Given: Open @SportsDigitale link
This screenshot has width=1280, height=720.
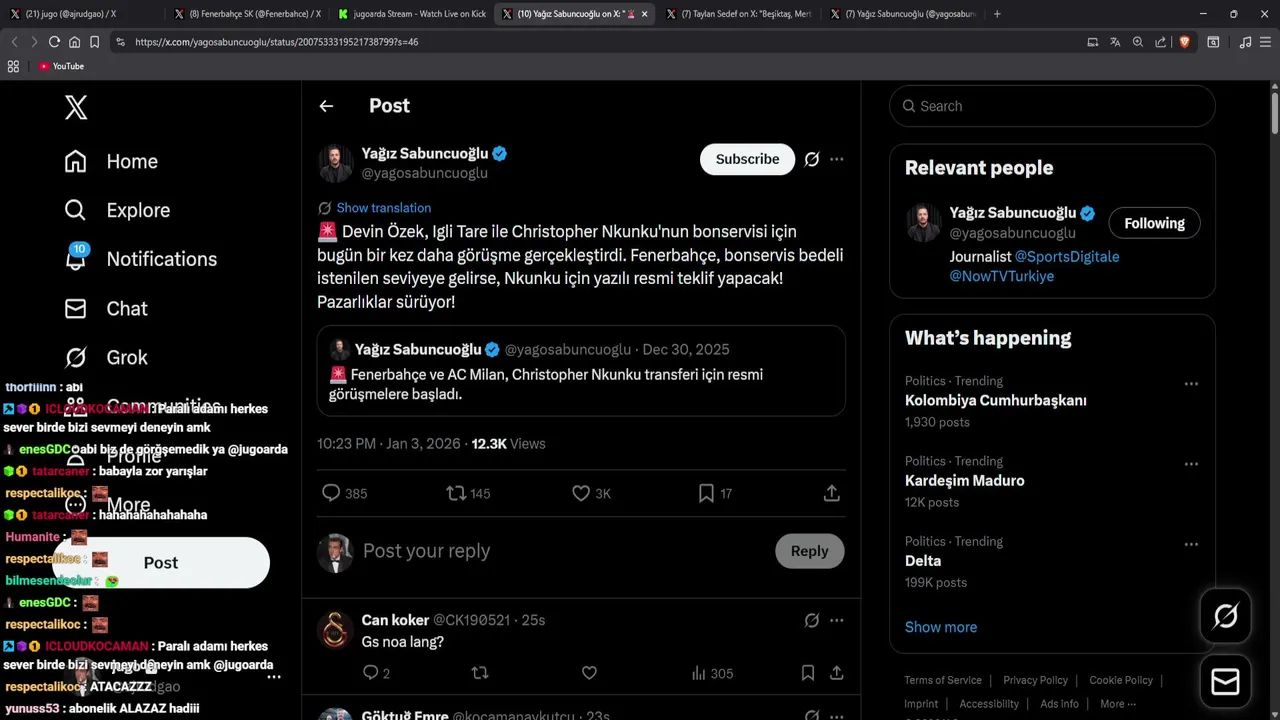Looking at the screenshot, I should pyautogui.click(x=1067, y=257).
